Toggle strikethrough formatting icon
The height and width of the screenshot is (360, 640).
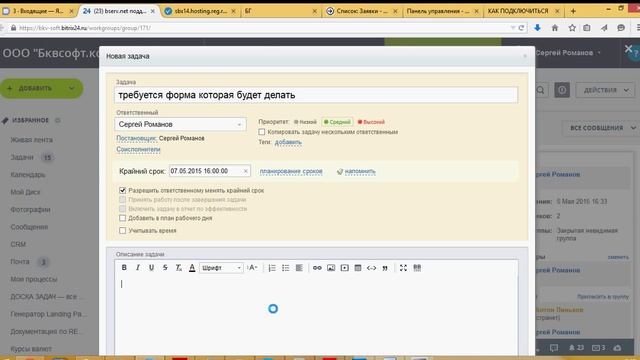165,268
